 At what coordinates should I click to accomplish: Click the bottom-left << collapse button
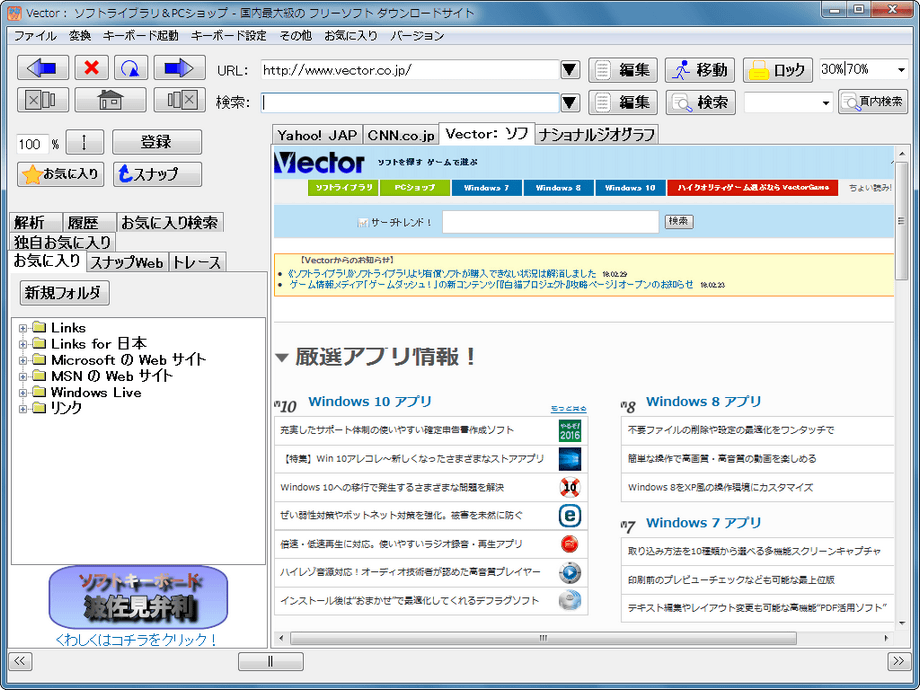[x=19, y=661]
